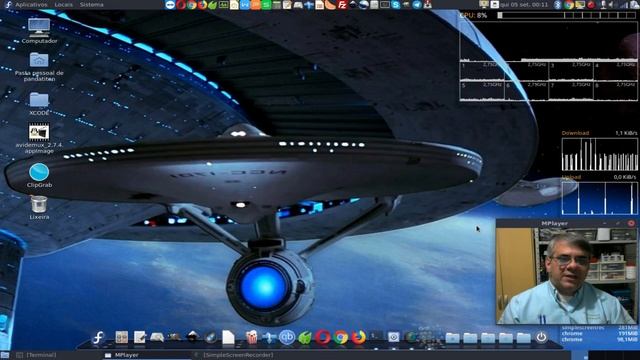The width and height of the screenshot is (640, 360).
Task: Click TeamViewer icon in top panel
Action: [x=170, y=4]
